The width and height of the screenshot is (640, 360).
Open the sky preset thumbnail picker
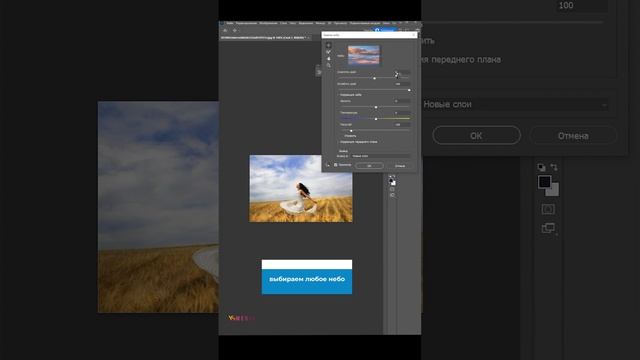[x=364, y=55]
